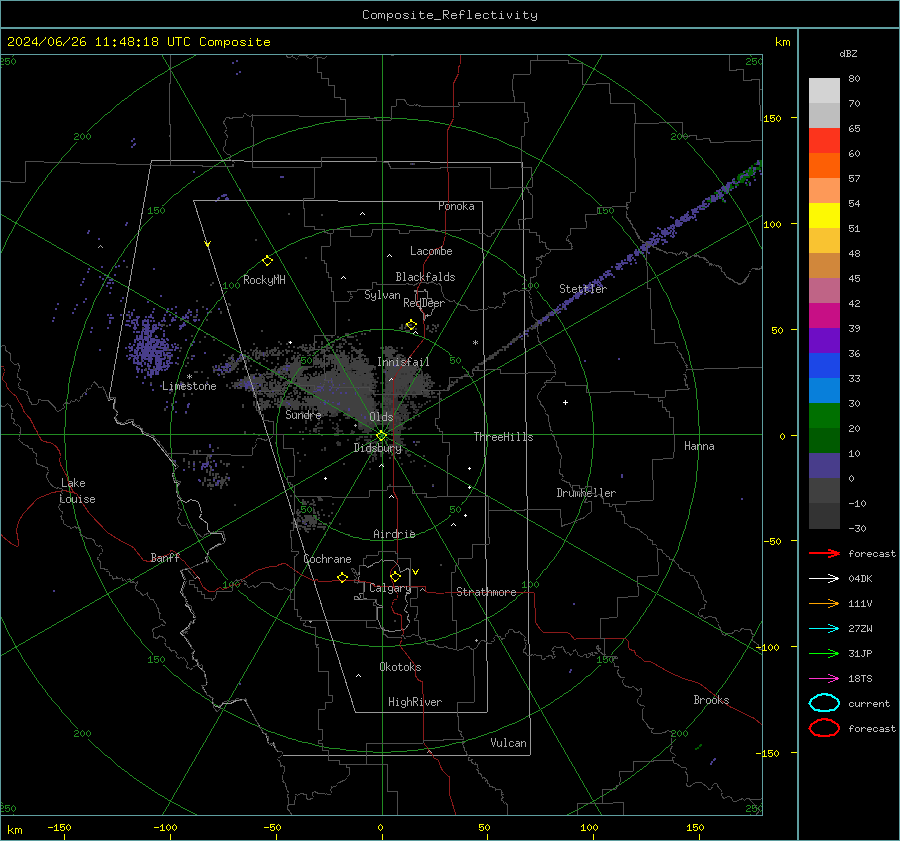Click the slate-violet 0-10 dBZ swatch

pos(824,466)
